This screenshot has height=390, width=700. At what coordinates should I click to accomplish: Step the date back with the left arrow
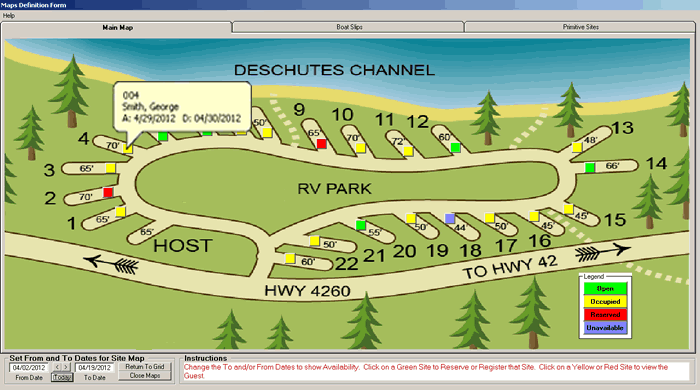click(57, 367)
